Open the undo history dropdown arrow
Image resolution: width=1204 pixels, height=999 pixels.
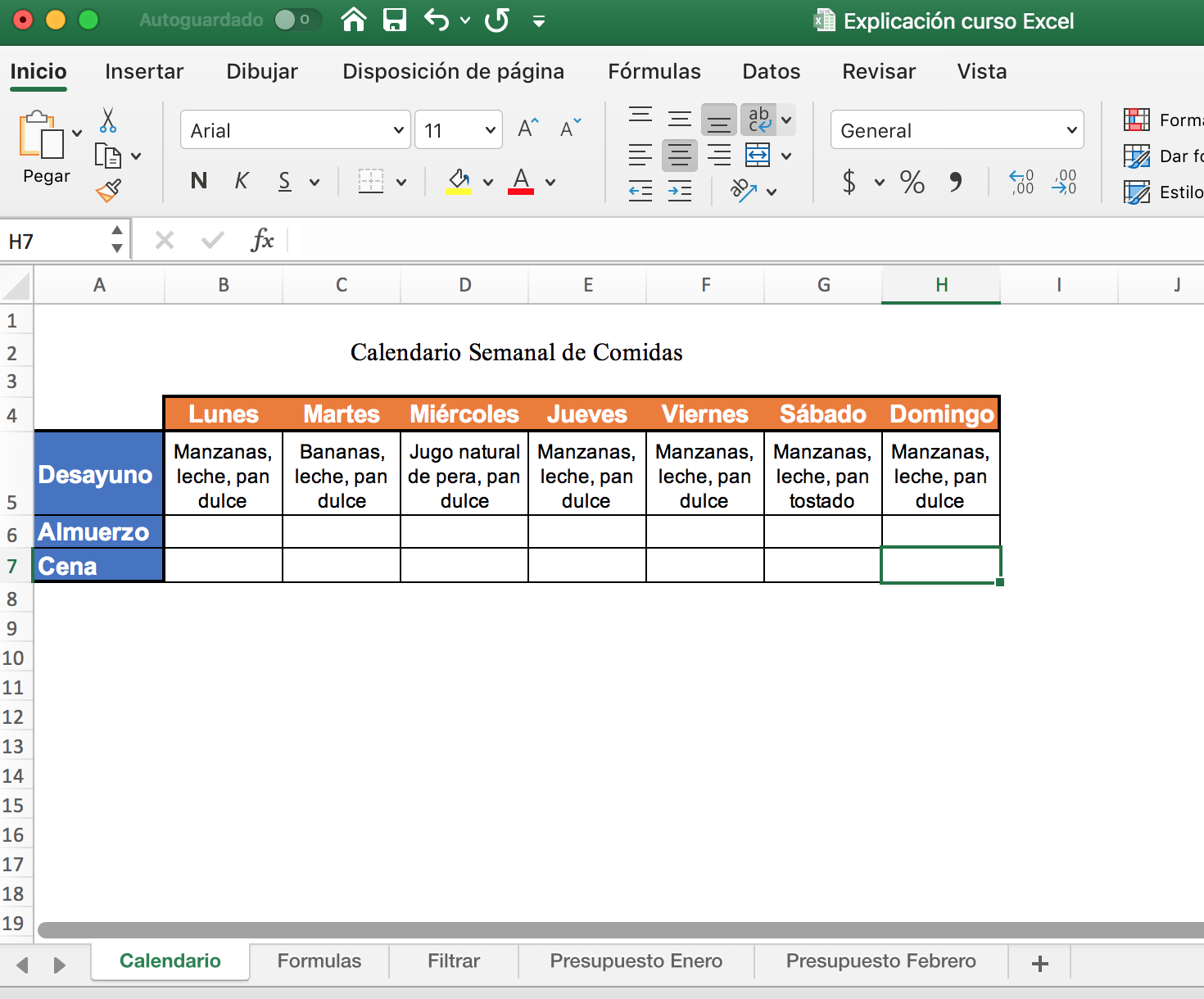point(465,20)
